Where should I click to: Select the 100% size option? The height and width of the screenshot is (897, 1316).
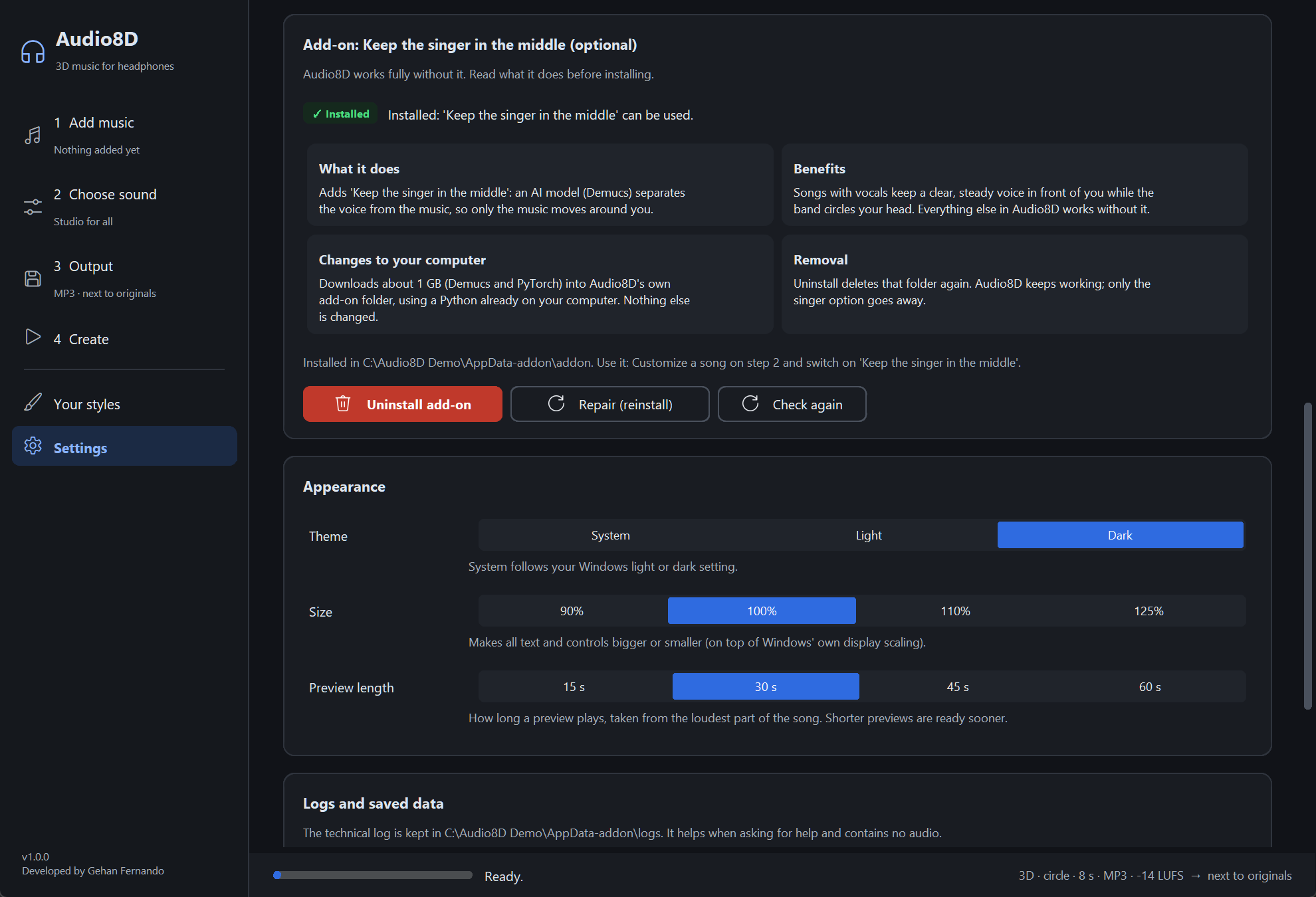[762, 611]
